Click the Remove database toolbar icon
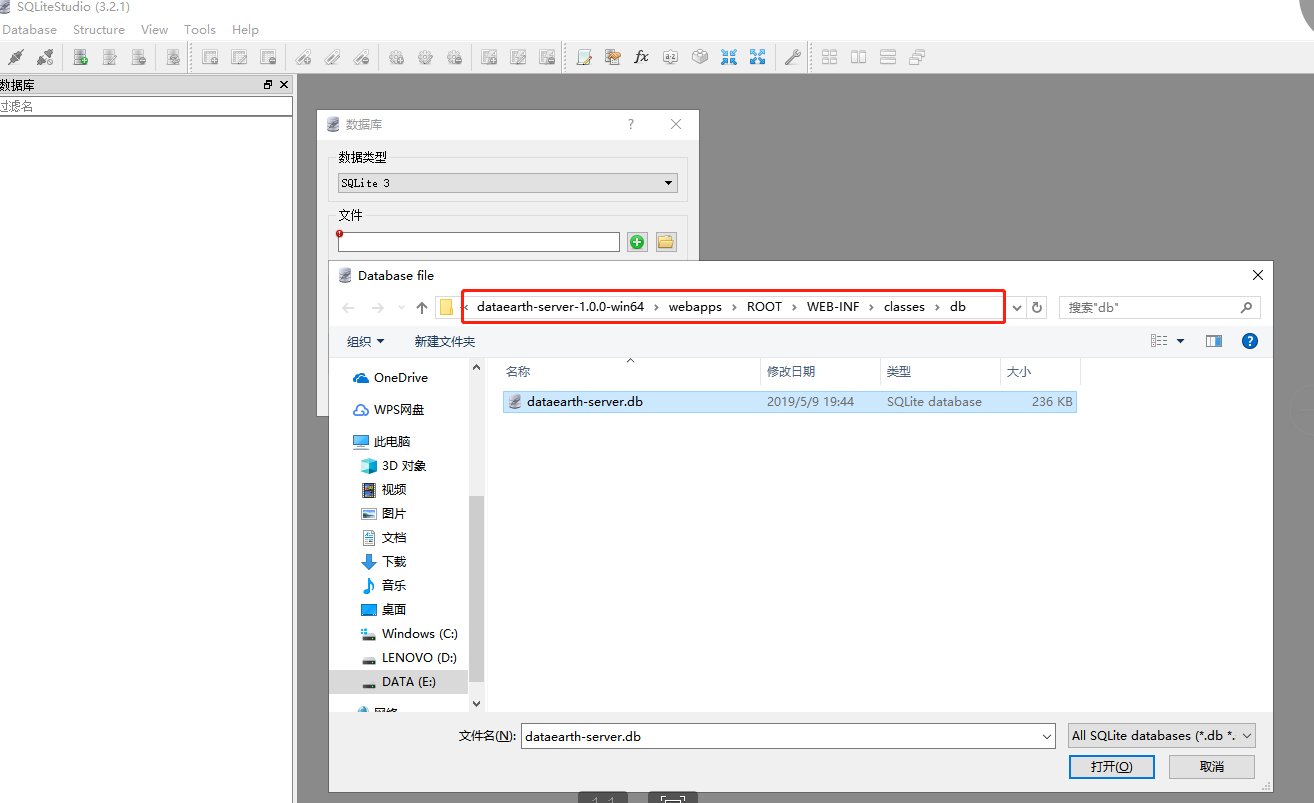The image size is (1314, 803). [x=139, y=57]
